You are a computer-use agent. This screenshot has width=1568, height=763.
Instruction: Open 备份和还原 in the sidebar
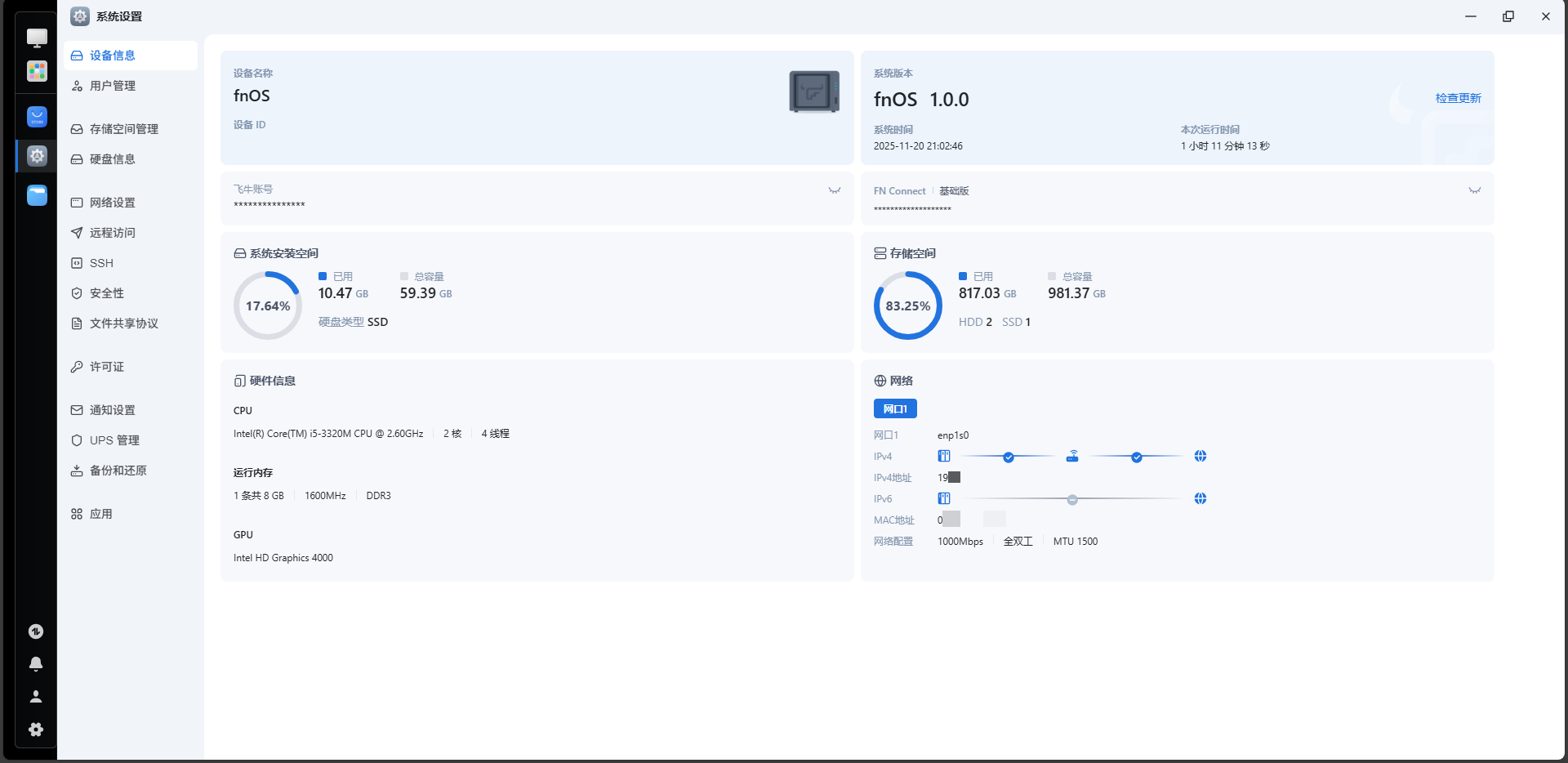pyautogui.click(x=131, y=471)
